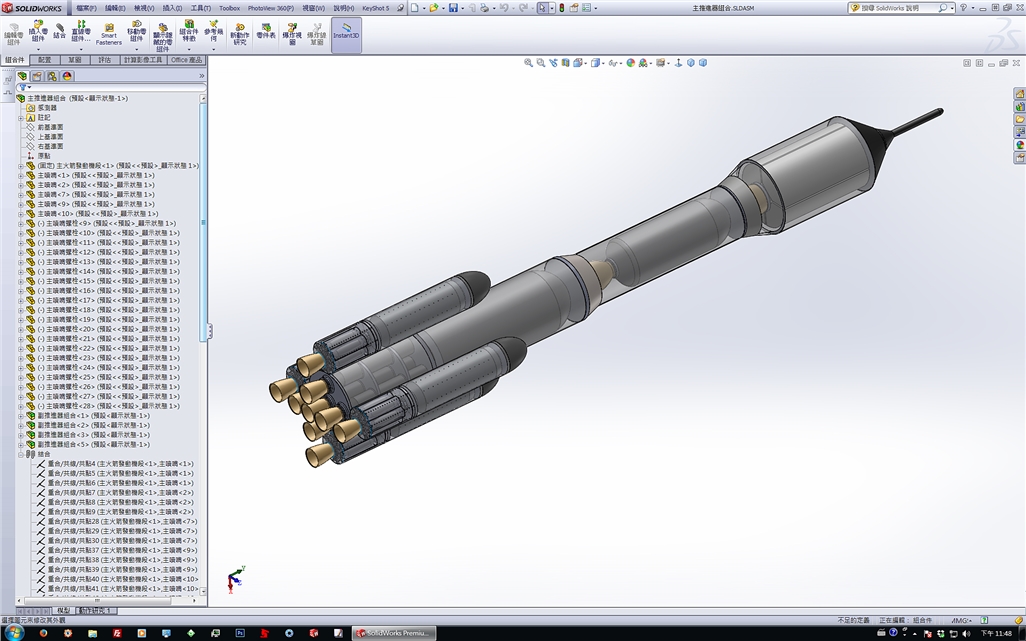1026x641 pixels.
Task: Switch to the 動作研究 1 bottom tab
Action: pos(96,610)
